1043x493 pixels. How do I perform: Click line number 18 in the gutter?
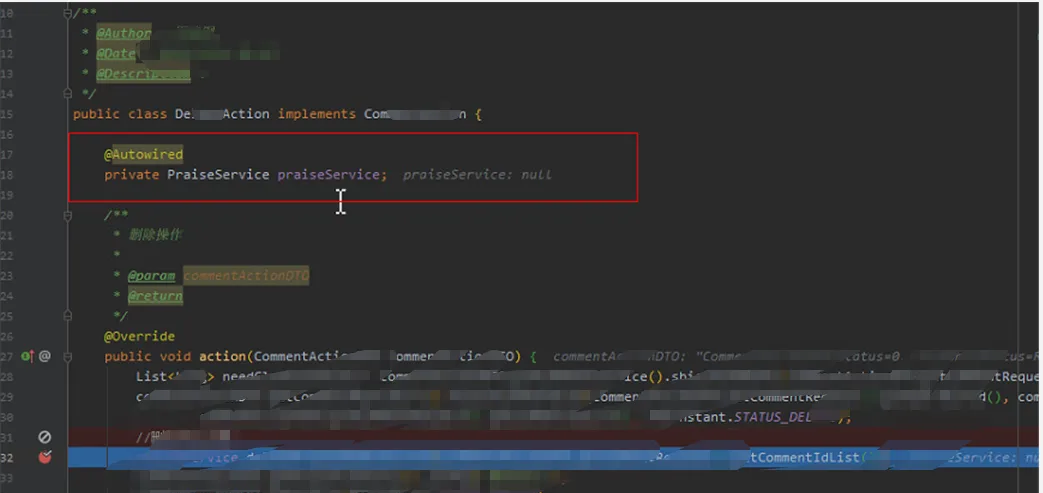tap(7, 174)
